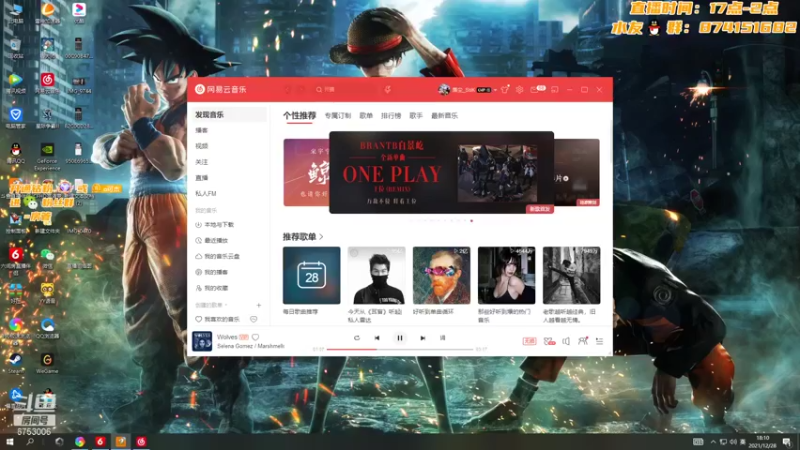Open the ONE PLAY center banner

click(x=441, y=172)
